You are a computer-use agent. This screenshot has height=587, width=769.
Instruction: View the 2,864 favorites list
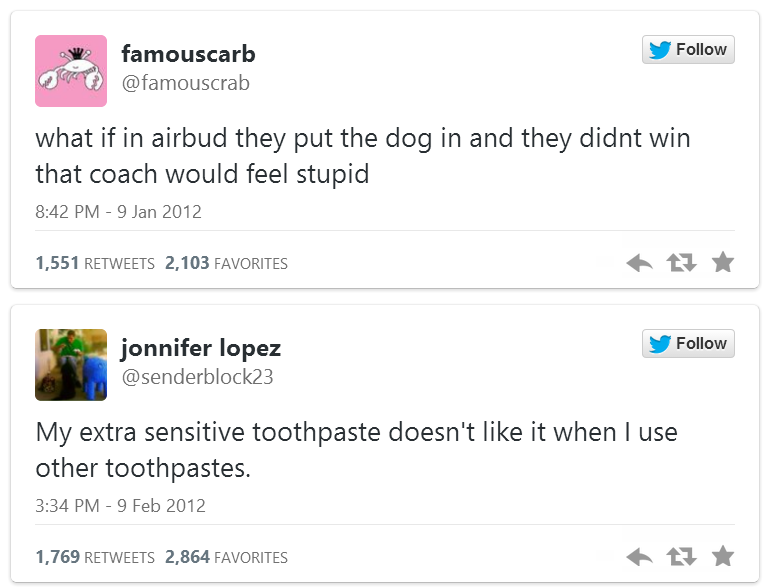click(226, 558)
